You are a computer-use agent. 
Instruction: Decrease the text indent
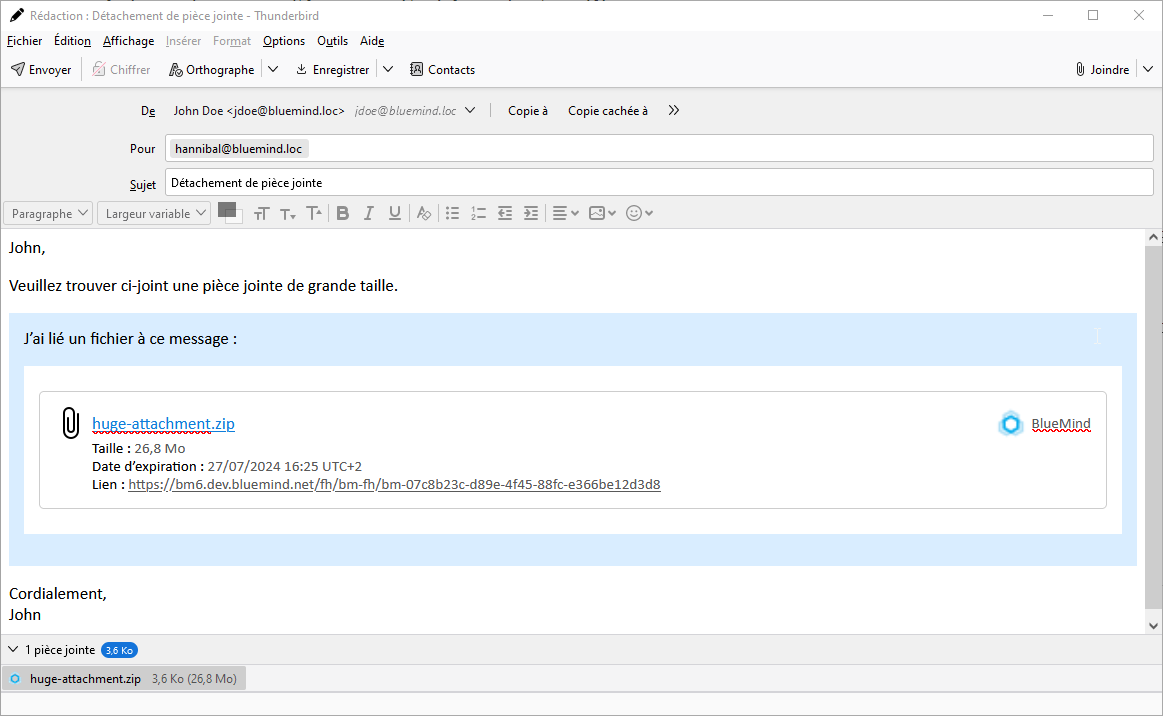click(505, 213)
